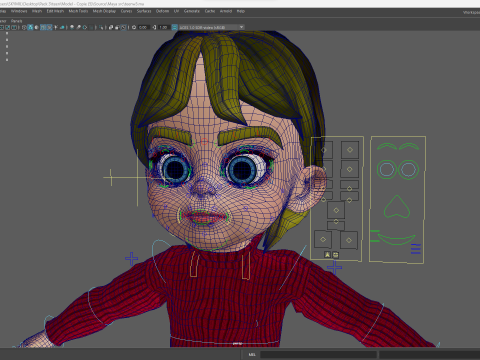
Task: Enable multisample anti-aliasing icon
Action: [x=85, y=27]
